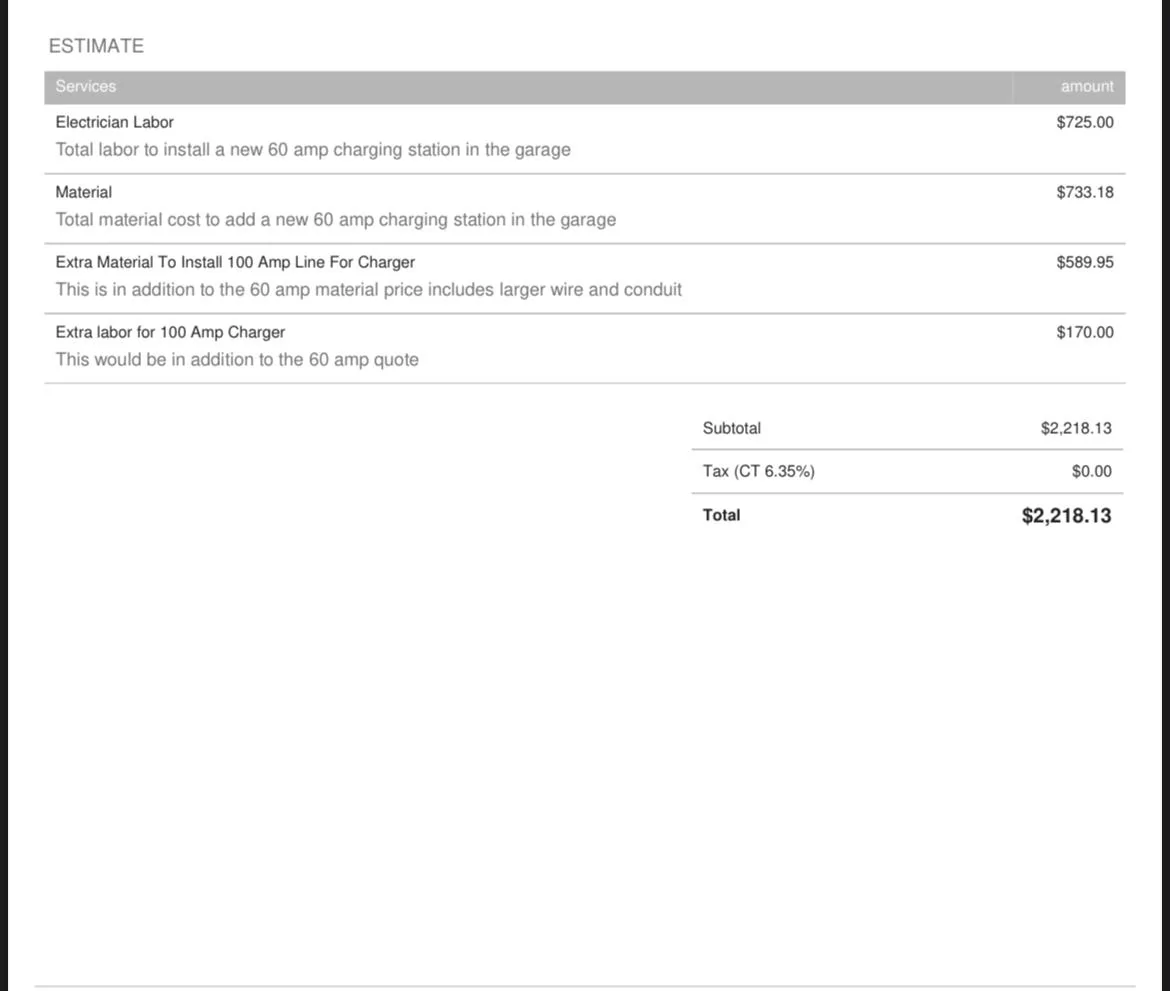
Task: Click the Tax (CT 6.35%) label
Action: (759, 471)
